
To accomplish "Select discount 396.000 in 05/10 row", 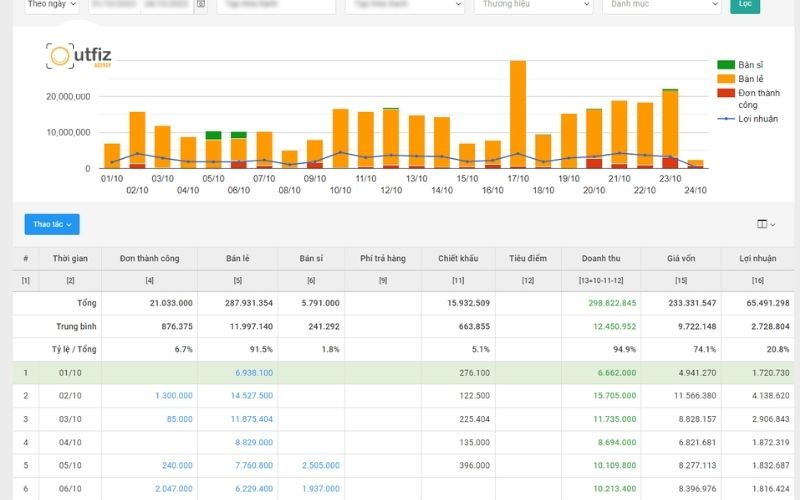I will 474,466.
